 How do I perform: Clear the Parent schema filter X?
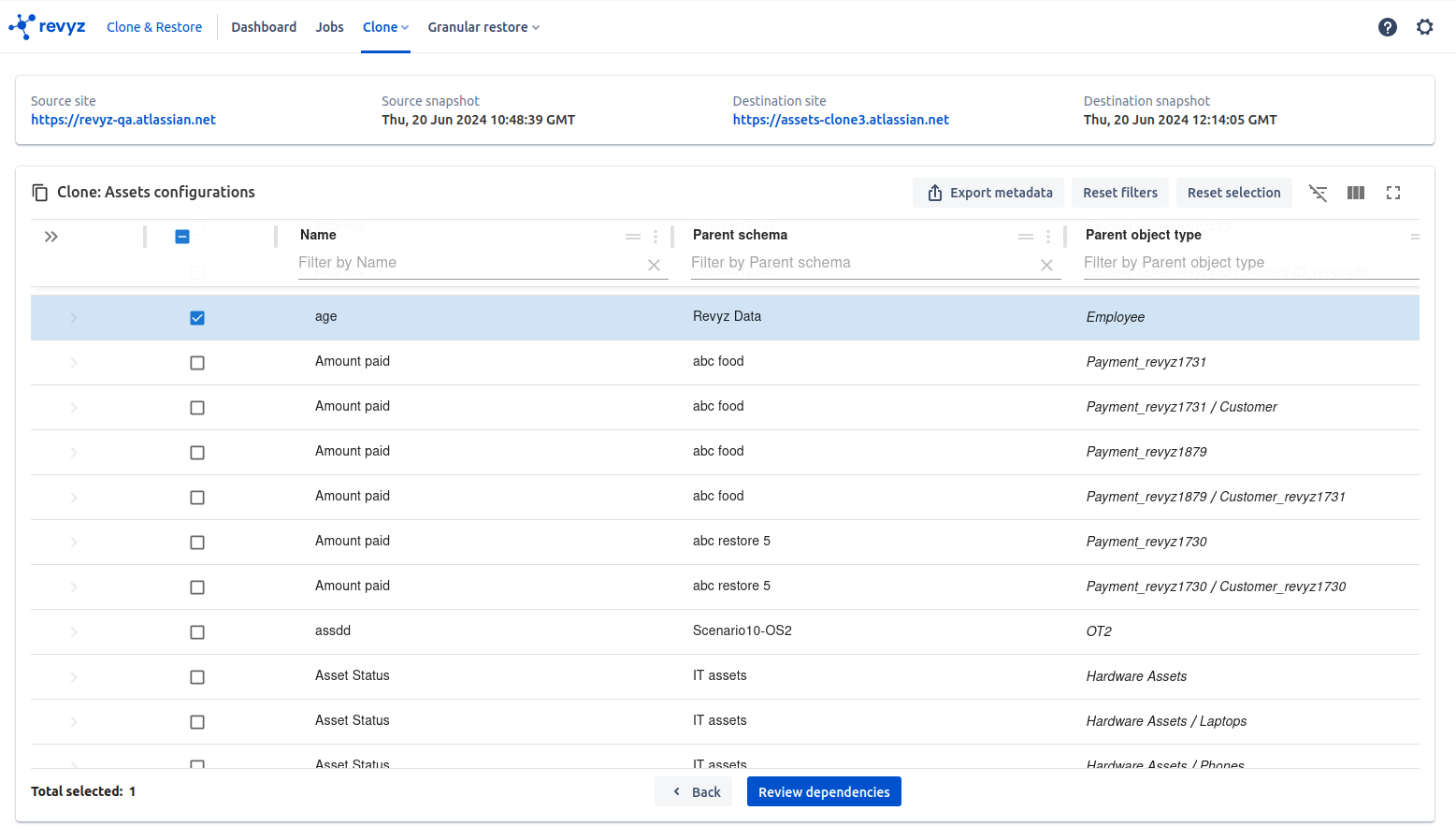1047,266
